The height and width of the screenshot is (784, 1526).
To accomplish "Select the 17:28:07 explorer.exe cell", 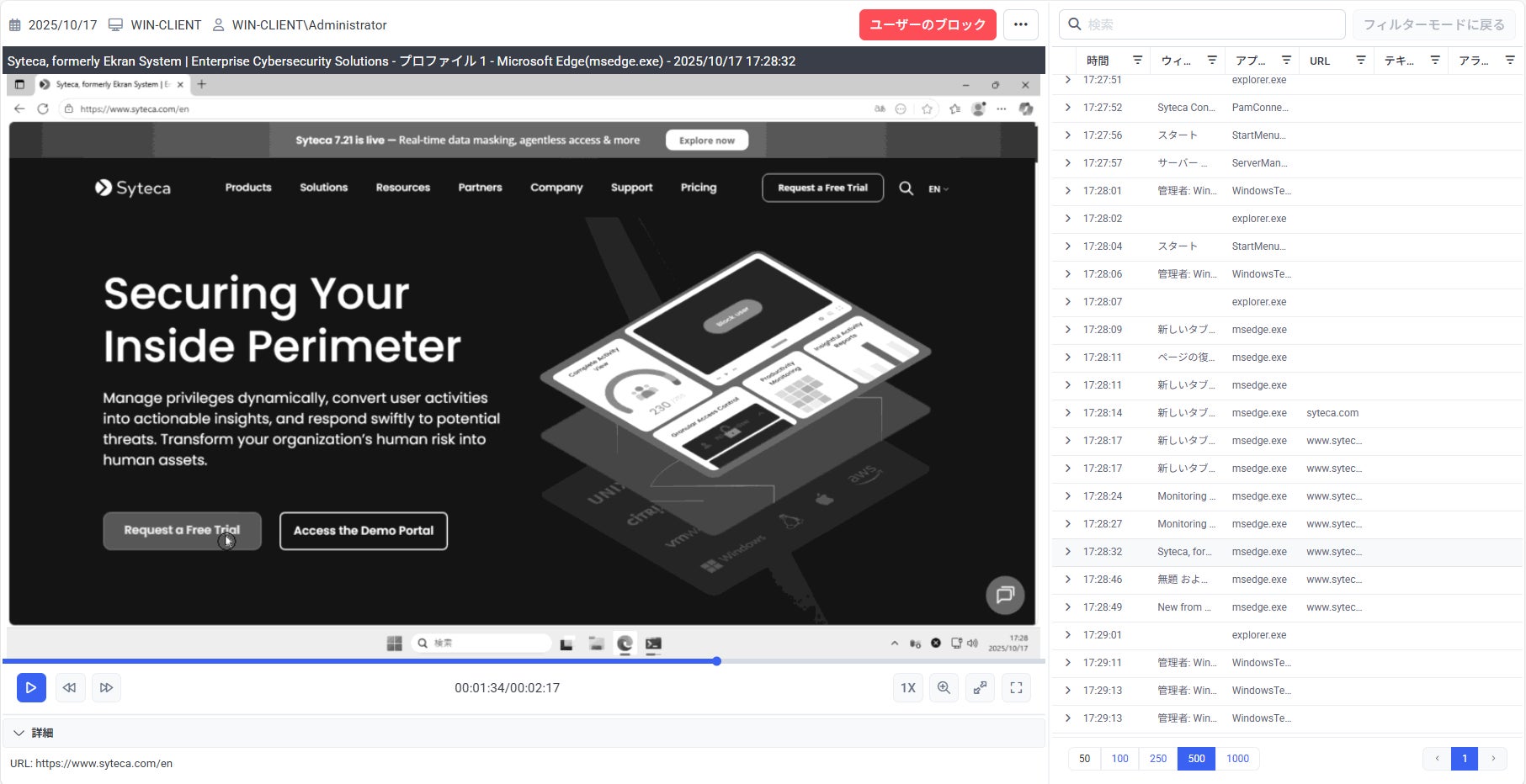I will click(x=1259, y=302).
